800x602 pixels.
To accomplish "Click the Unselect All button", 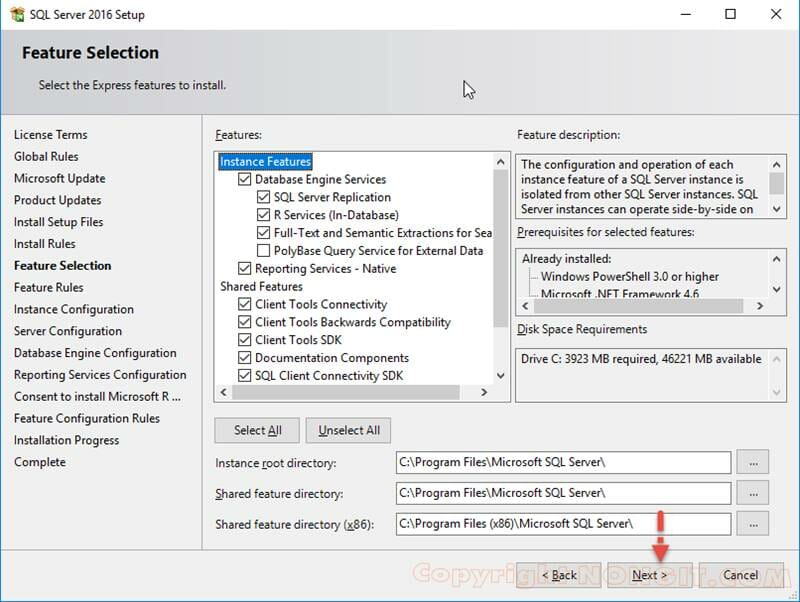I will (x=348, y=430).
